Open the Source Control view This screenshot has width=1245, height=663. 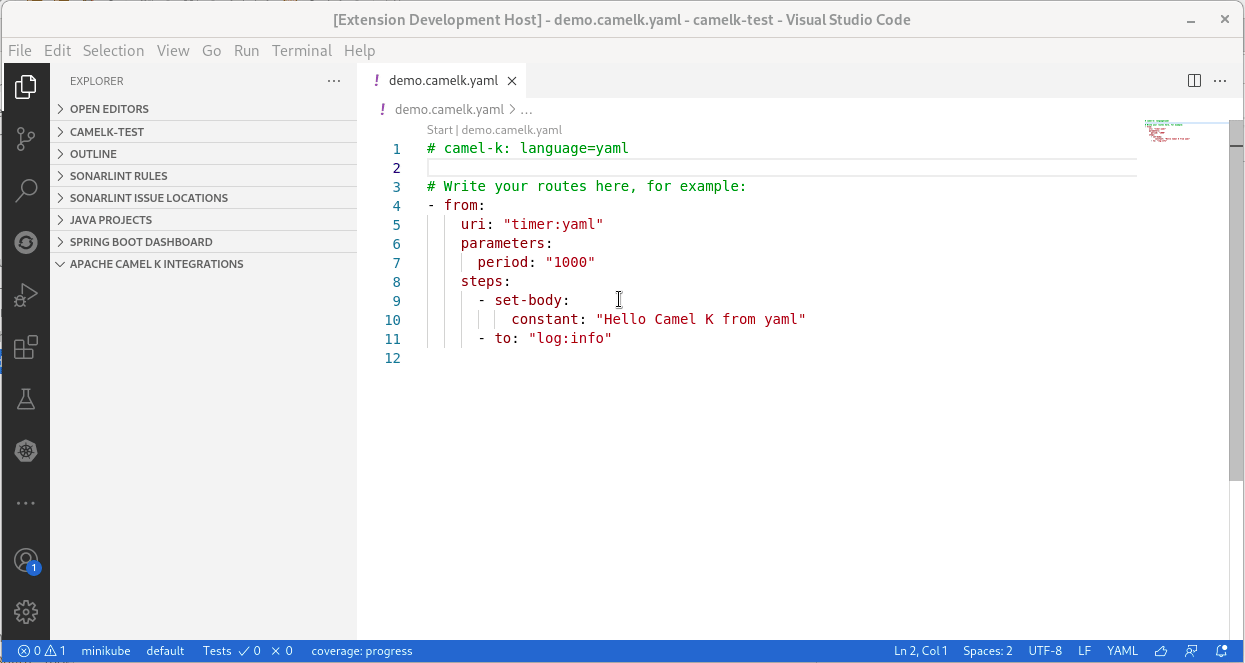[x=25, y=139]
